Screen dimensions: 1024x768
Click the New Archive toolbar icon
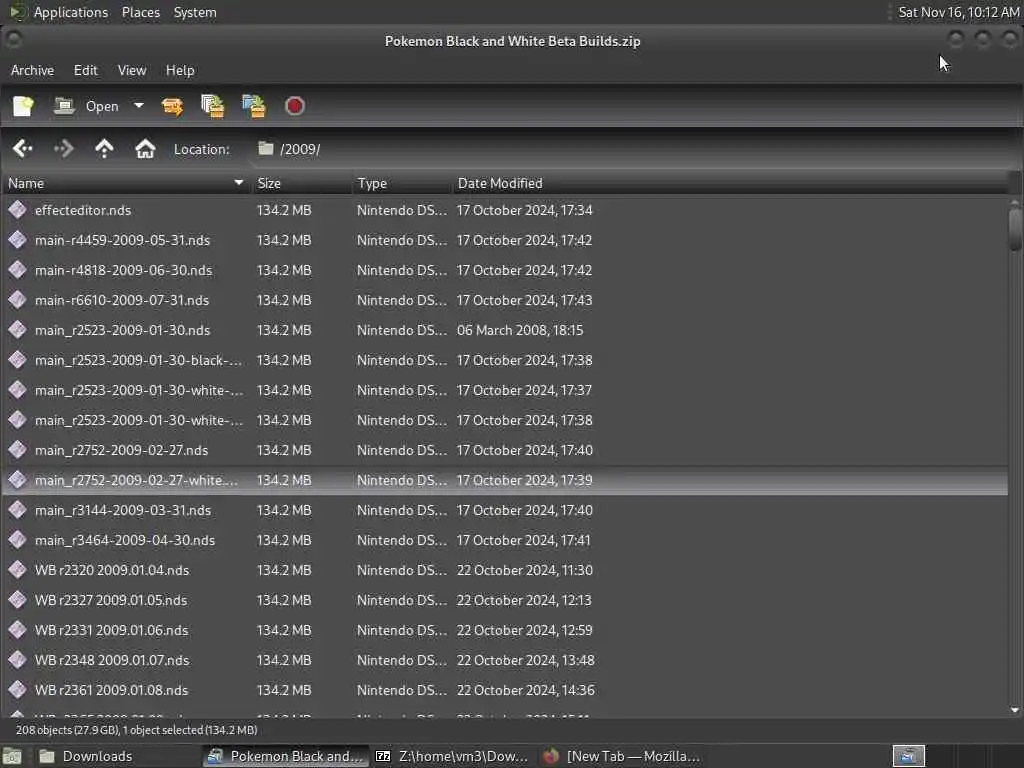[x=23, y=106]
